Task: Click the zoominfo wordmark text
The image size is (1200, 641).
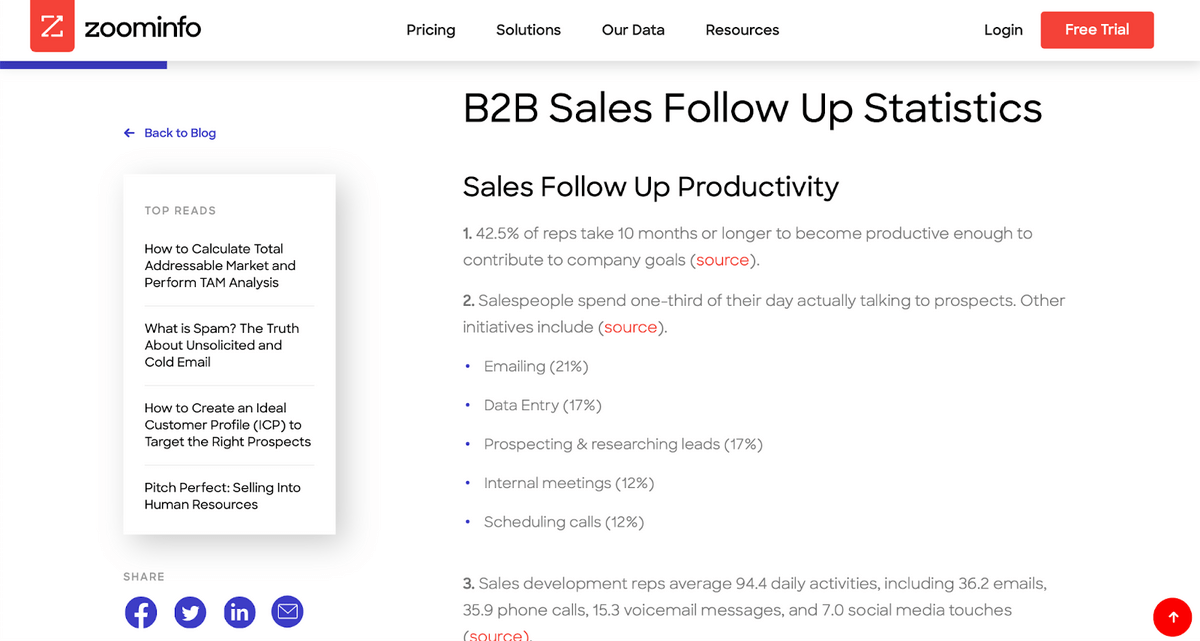Action: click(142, 28)
